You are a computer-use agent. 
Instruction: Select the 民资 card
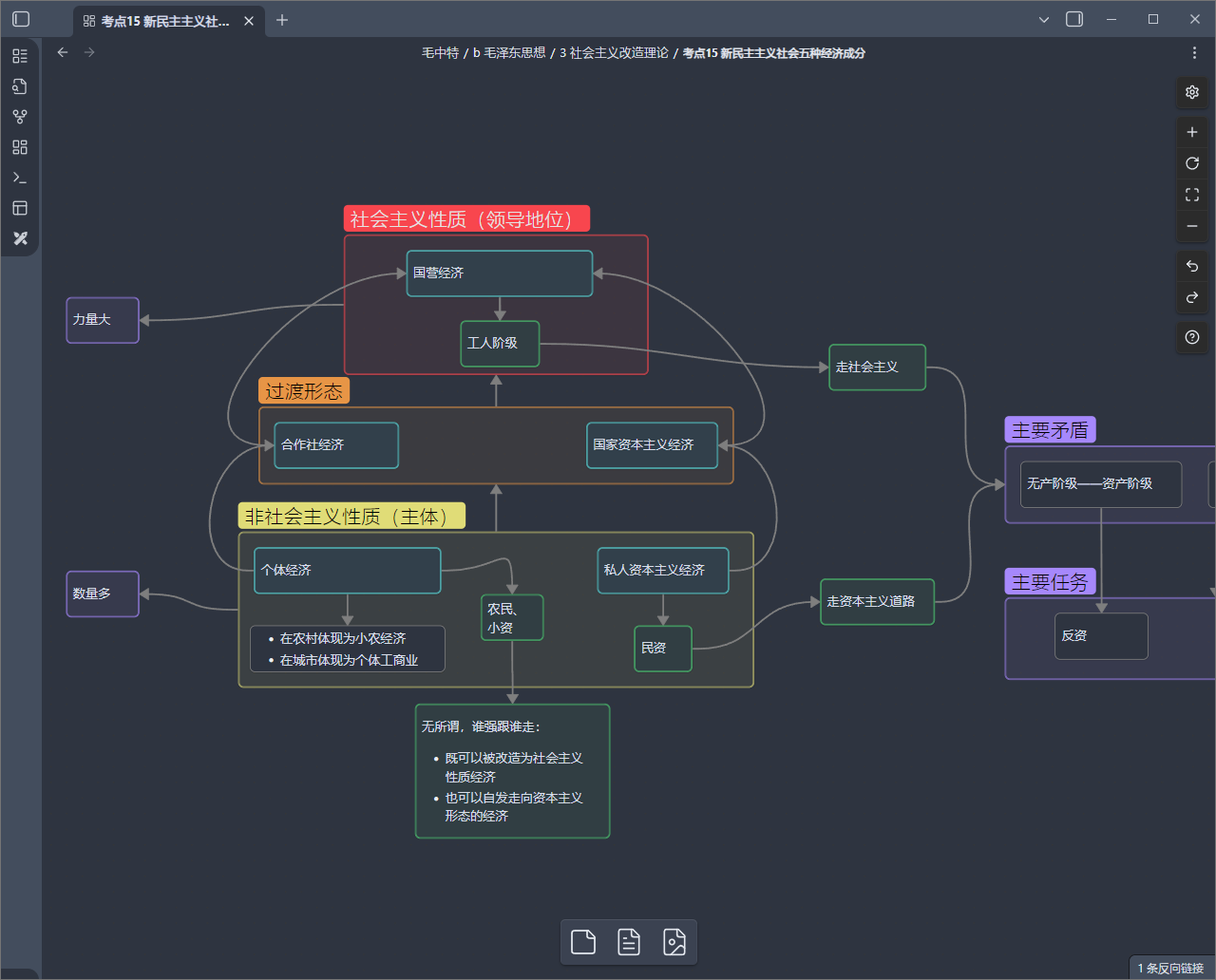click(x=663, y=649)
